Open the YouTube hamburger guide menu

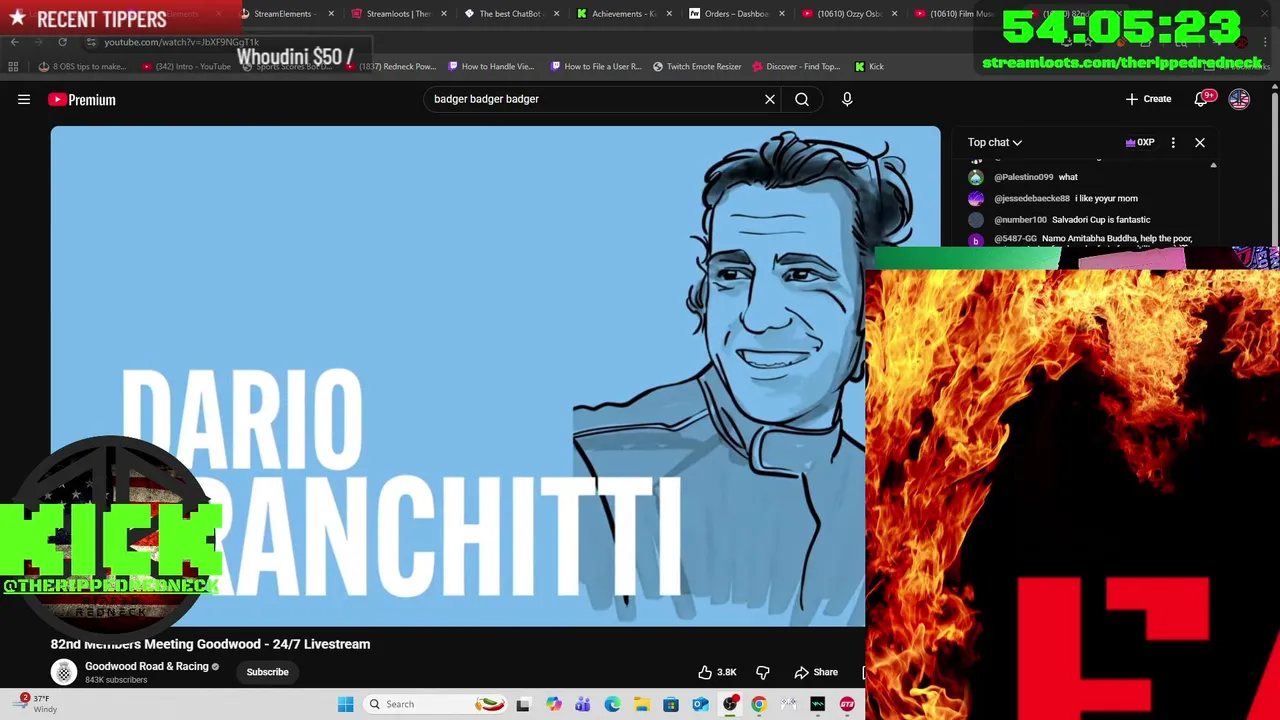24,99
